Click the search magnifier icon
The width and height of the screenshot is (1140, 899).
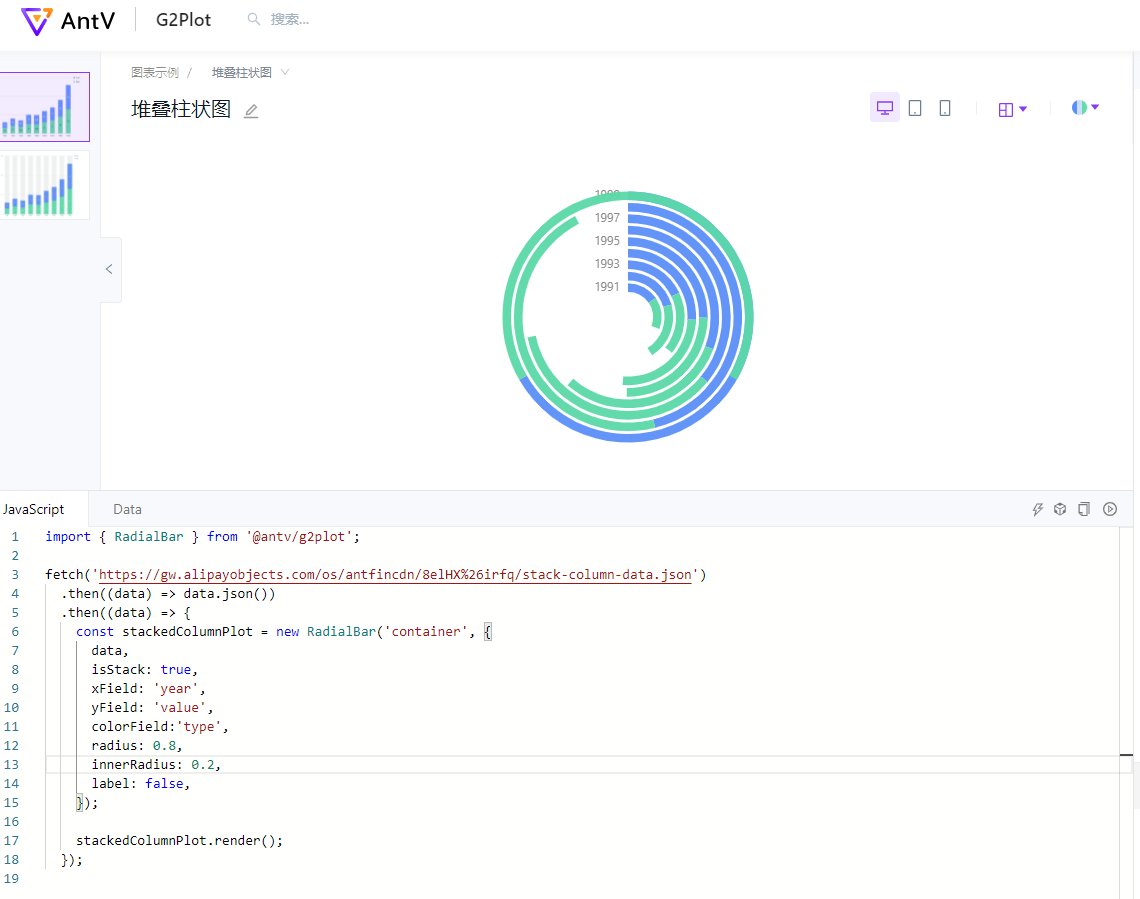coord(254,19)
